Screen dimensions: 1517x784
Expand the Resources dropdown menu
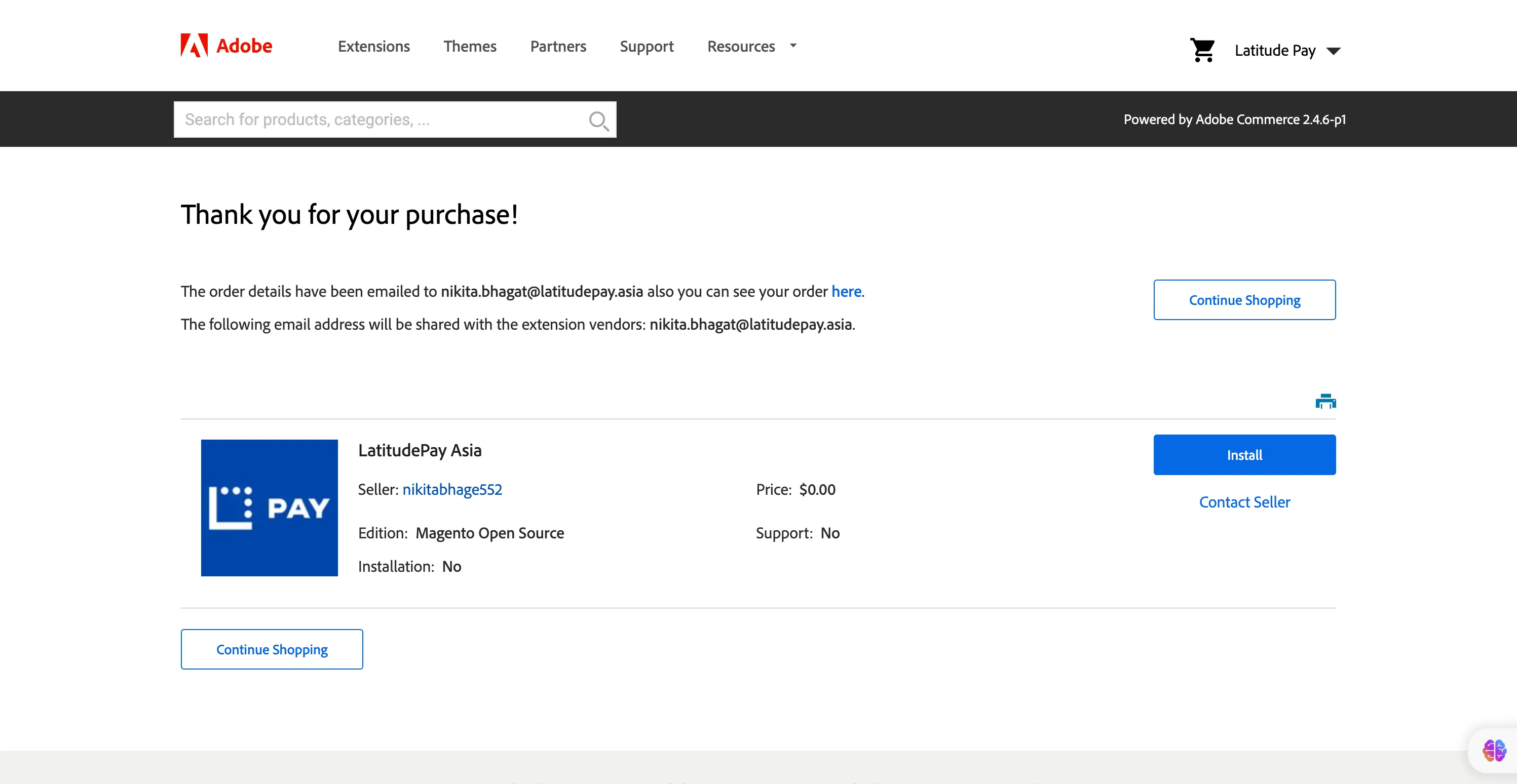point(752,46)
